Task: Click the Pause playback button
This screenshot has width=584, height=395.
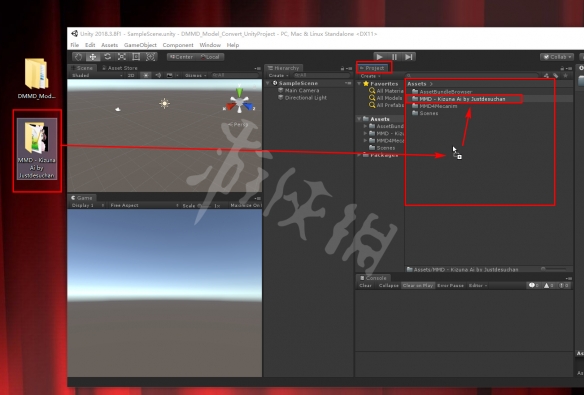Action: 394,57
